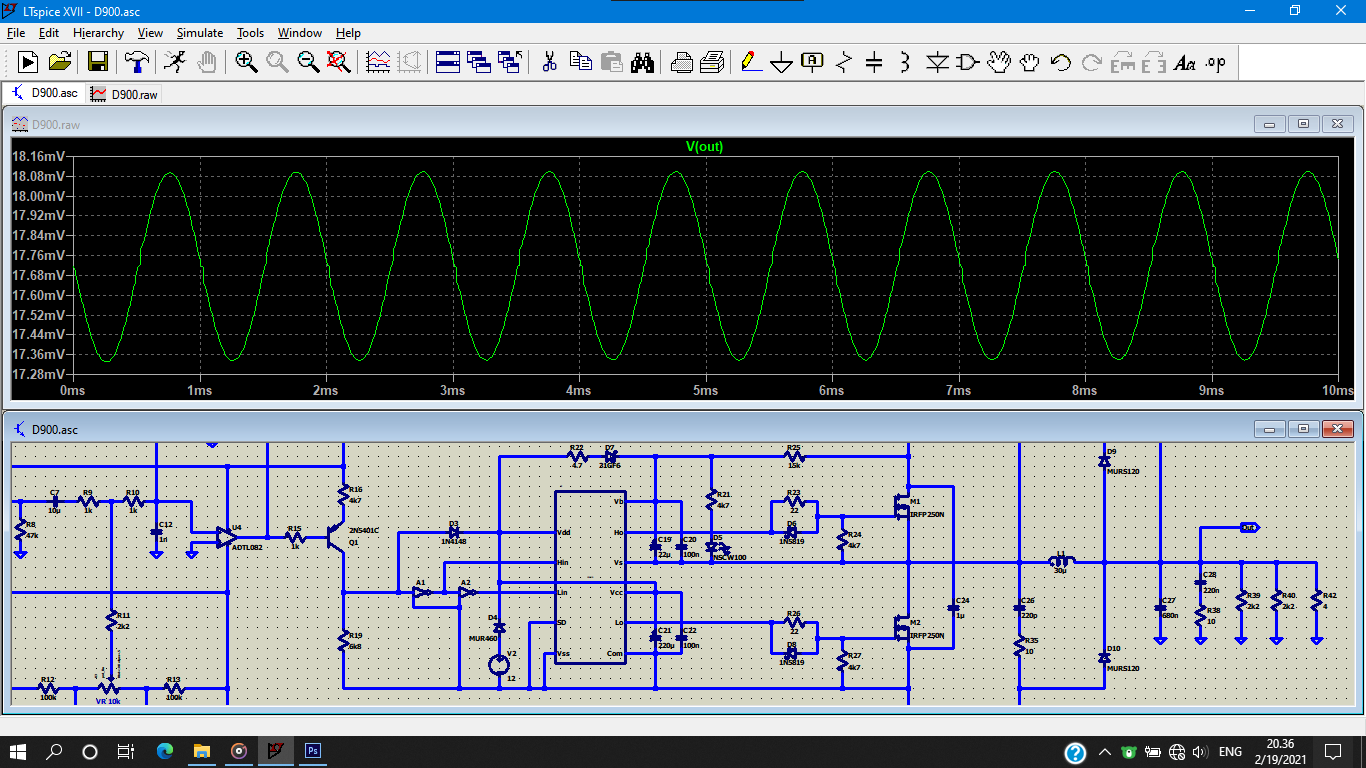Select the Zoom Out magnifier

click(x=308, y=62)
